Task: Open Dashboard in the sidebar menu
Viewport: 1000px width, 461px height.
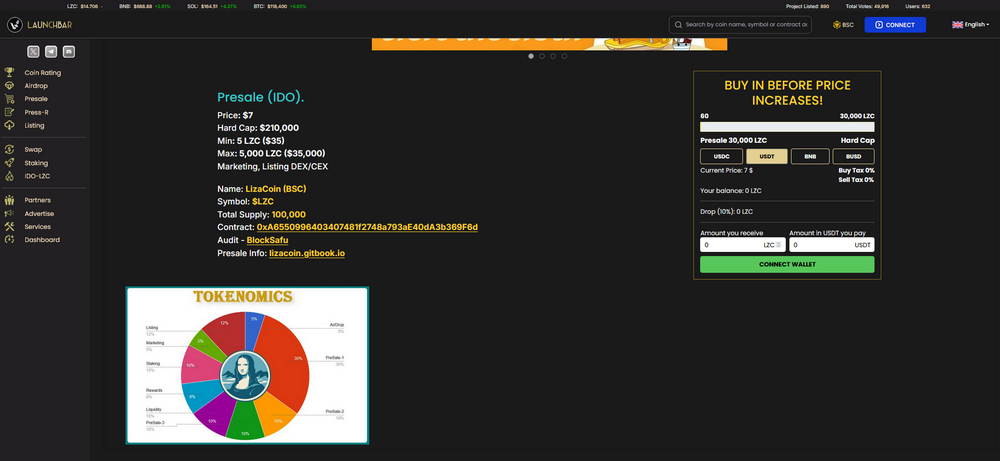Action: 42,240
